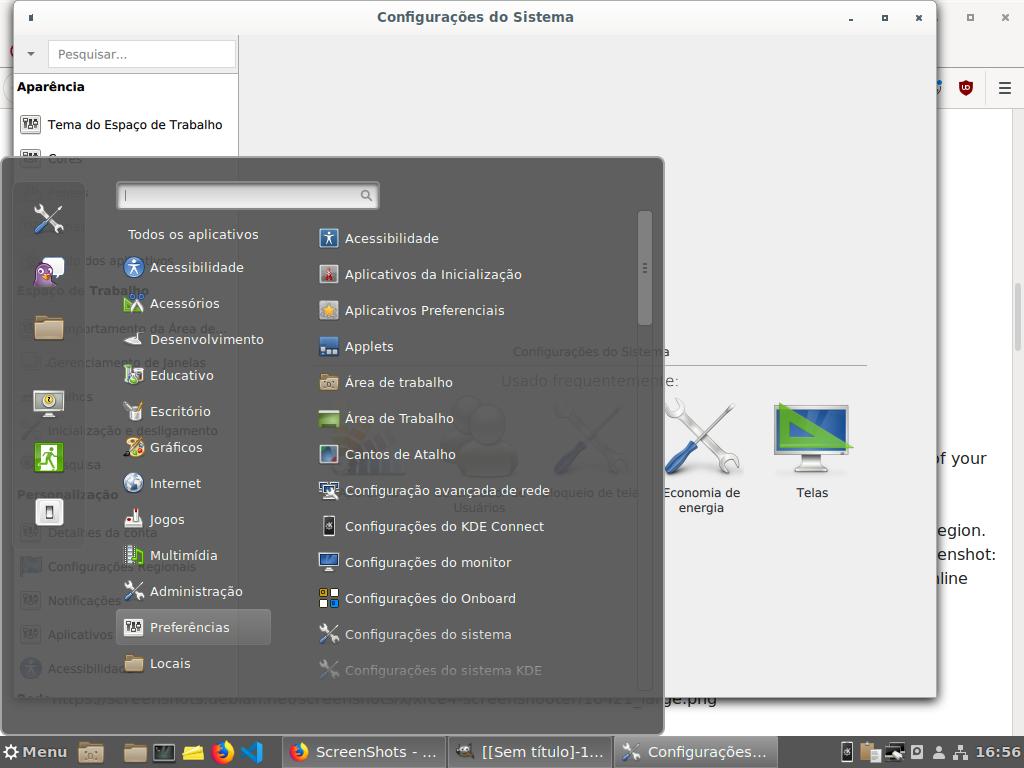Select Jogos category
The width and height of the screenshot is (1024, 768).
tap(193, 519)
